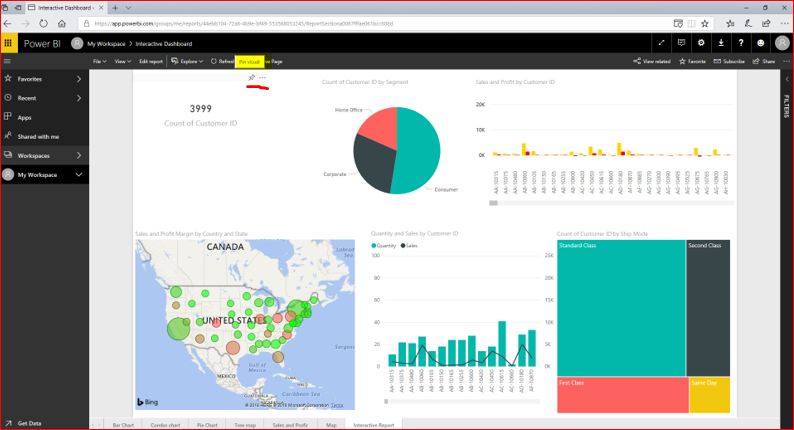Click the workspace avatar beside My Workspace breadcrumb
The height and width of the screenshot is (430, 794).
pos(77,44)
